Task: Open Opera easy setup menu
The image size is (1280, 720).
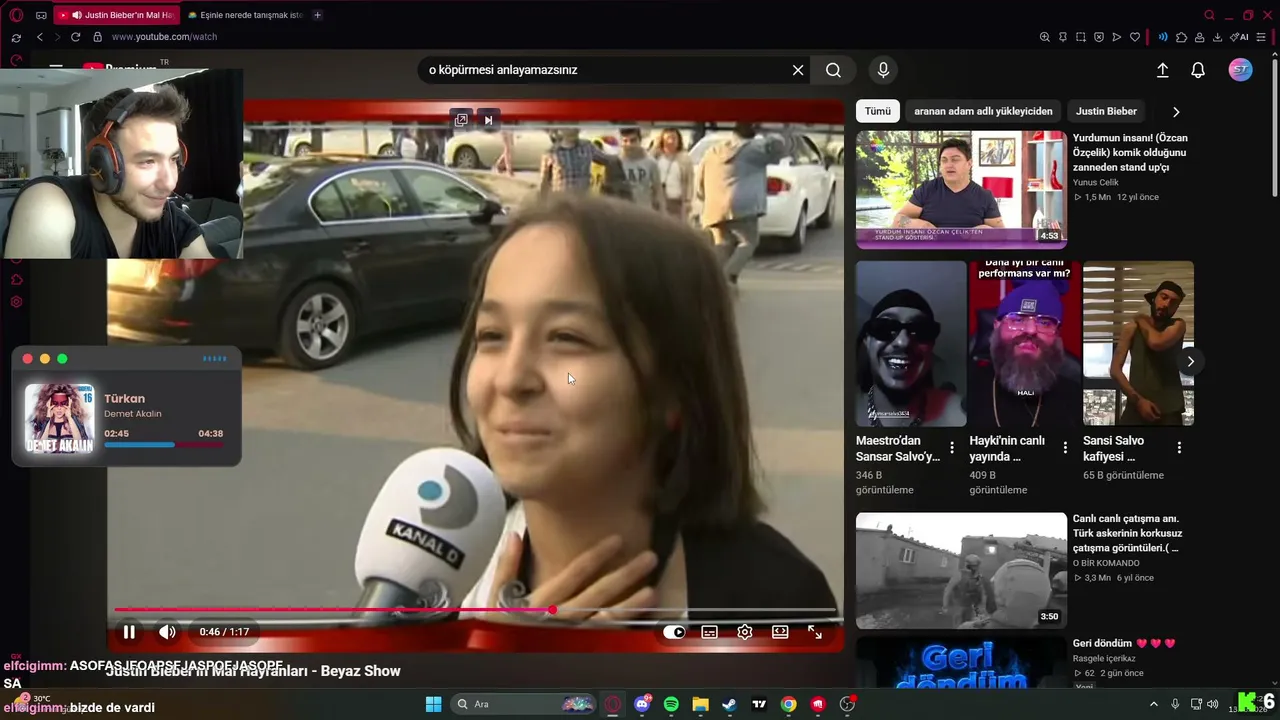Action: [1263, 37]
